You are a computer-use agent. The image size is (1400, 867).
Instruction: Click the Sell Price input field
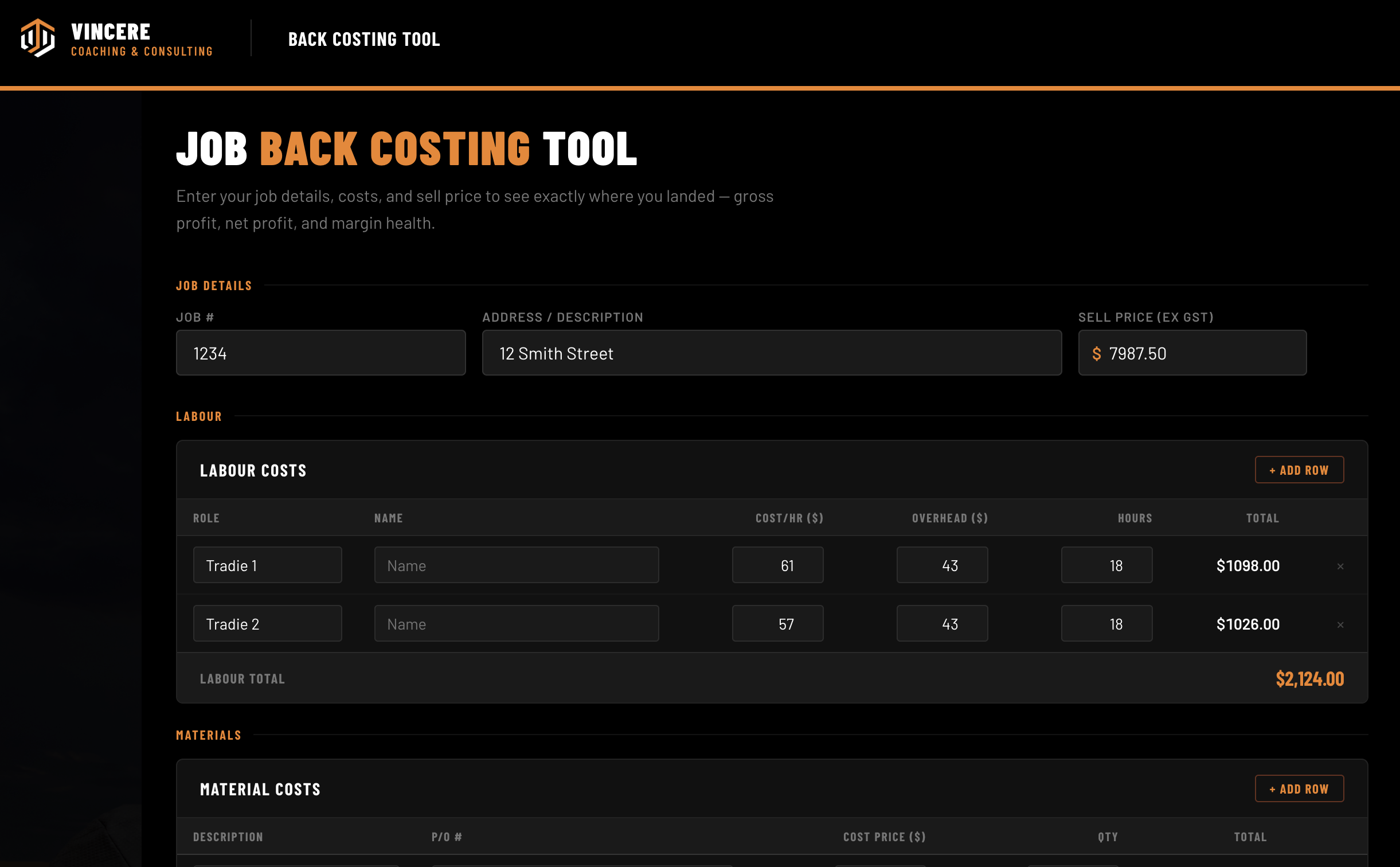pos(1192,353)
